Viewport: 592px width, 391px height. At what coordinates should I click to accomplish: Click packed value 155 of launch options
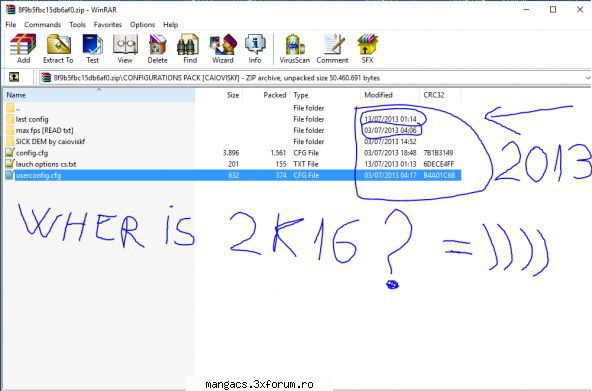point(281,164)
